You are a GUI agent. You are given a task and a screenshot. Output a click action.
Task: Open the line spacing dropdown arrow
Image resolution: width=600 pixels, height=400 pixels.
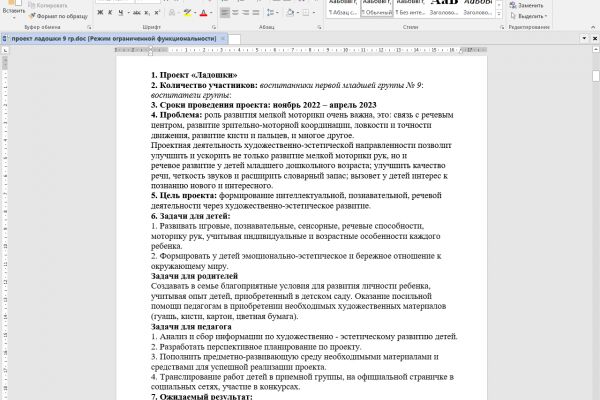click(x=277, y=13)
